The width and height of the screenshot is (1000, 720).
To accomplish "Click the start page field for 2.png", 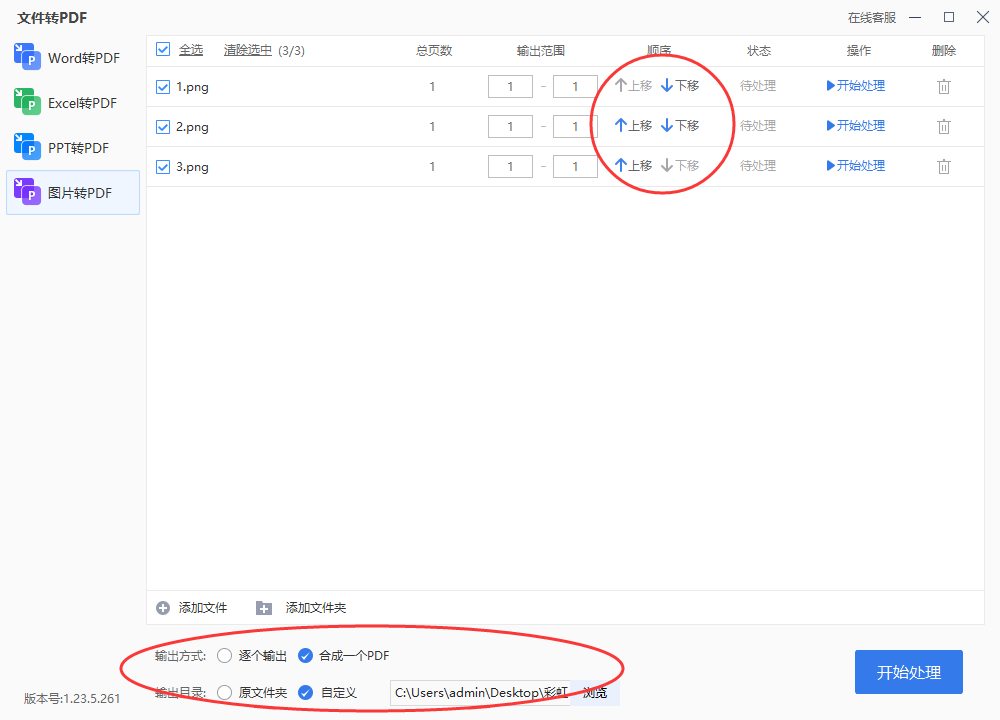I will 510,126.
